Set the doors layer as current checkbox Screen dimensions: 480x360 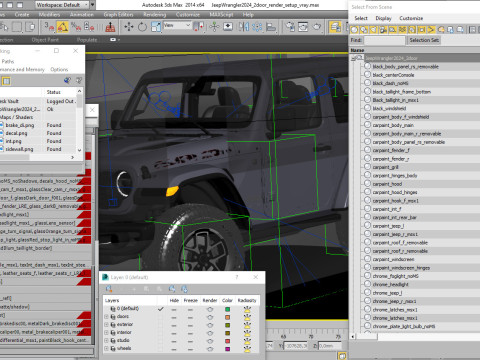161,317
